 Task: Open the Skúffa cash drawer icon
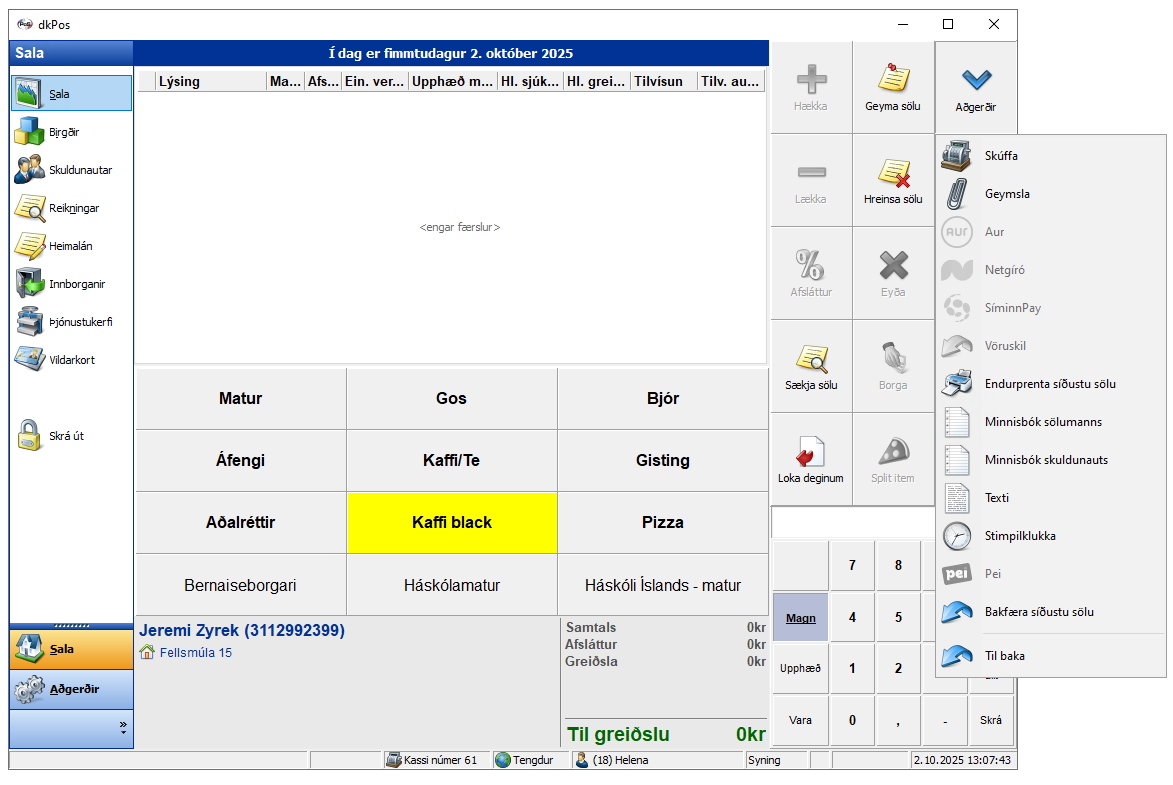(957, 156)
